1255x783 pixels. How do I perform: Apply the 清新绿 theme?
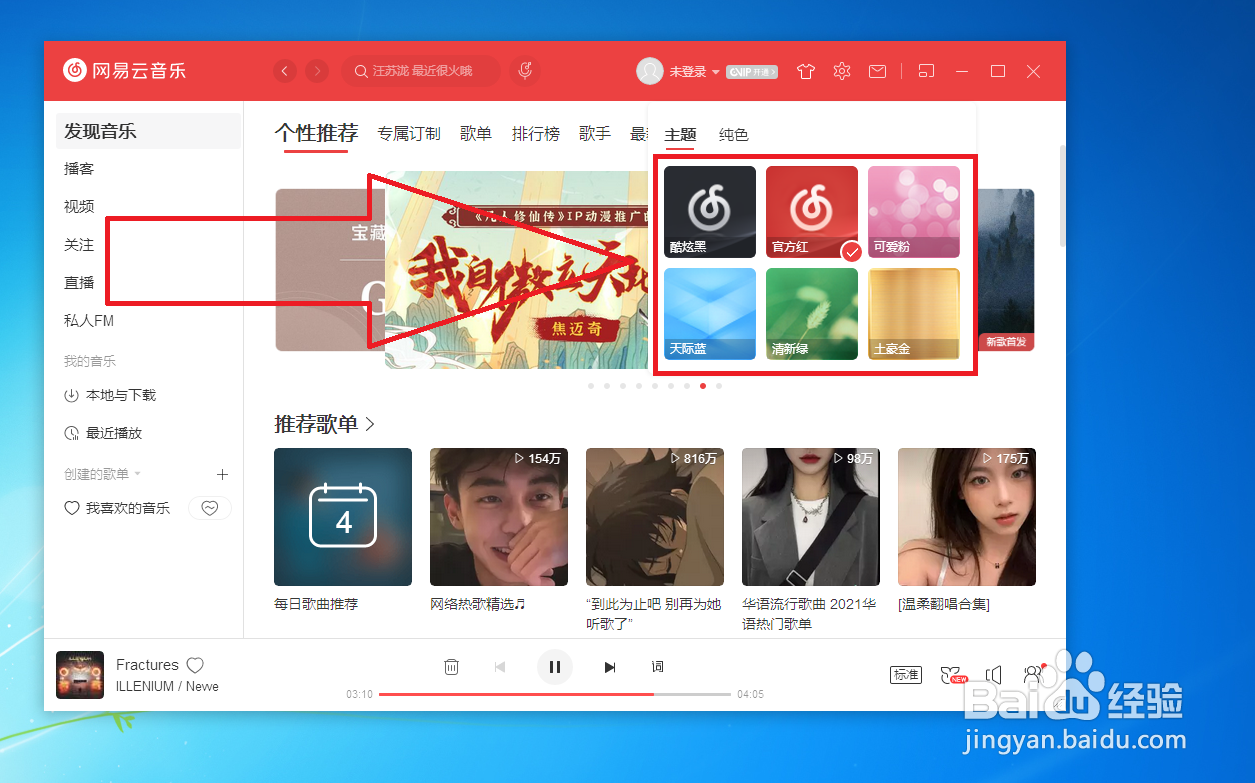click(x=812, y=314)
